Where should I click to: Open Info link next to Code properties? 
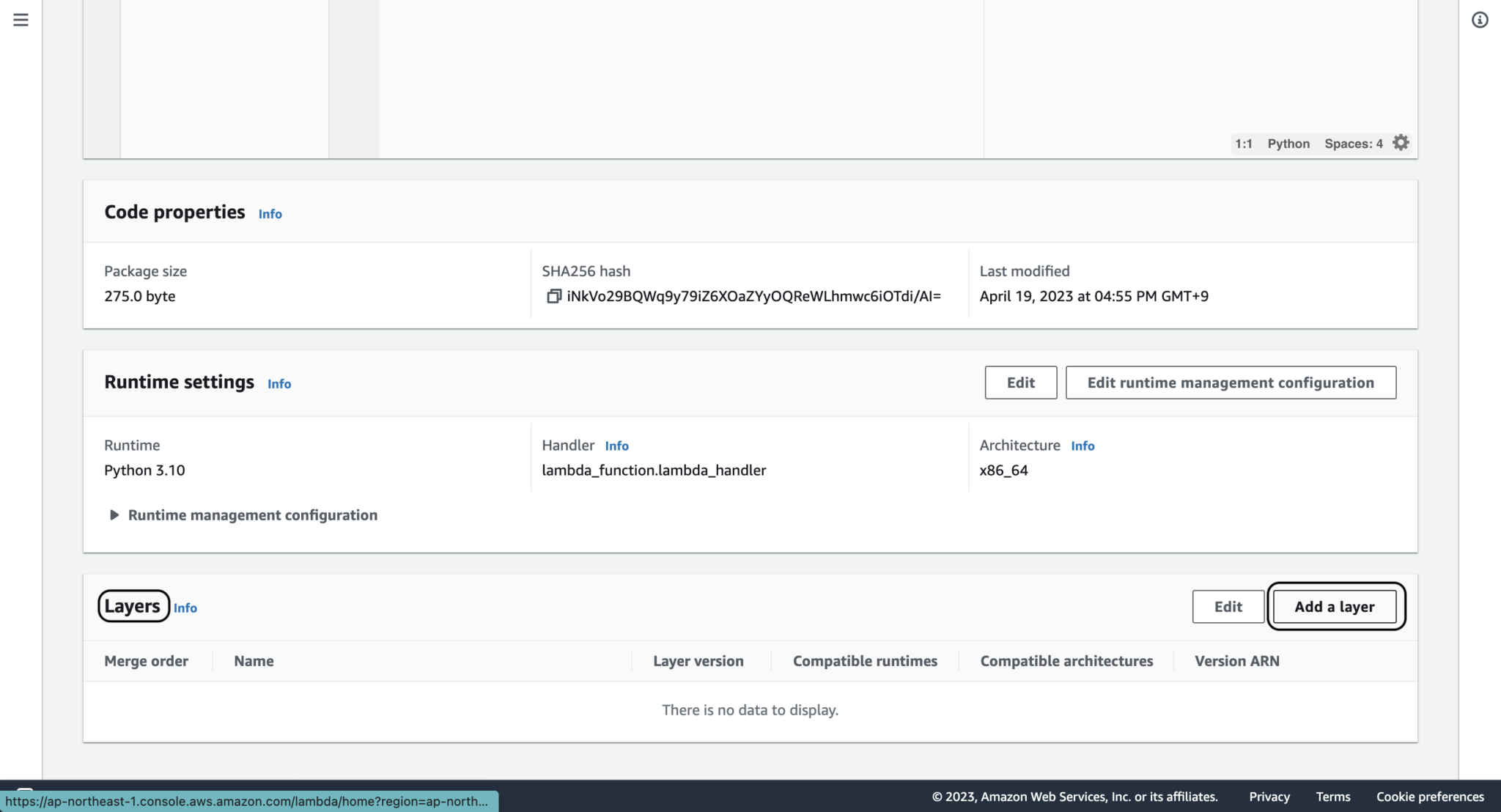(x=270, y=214)
